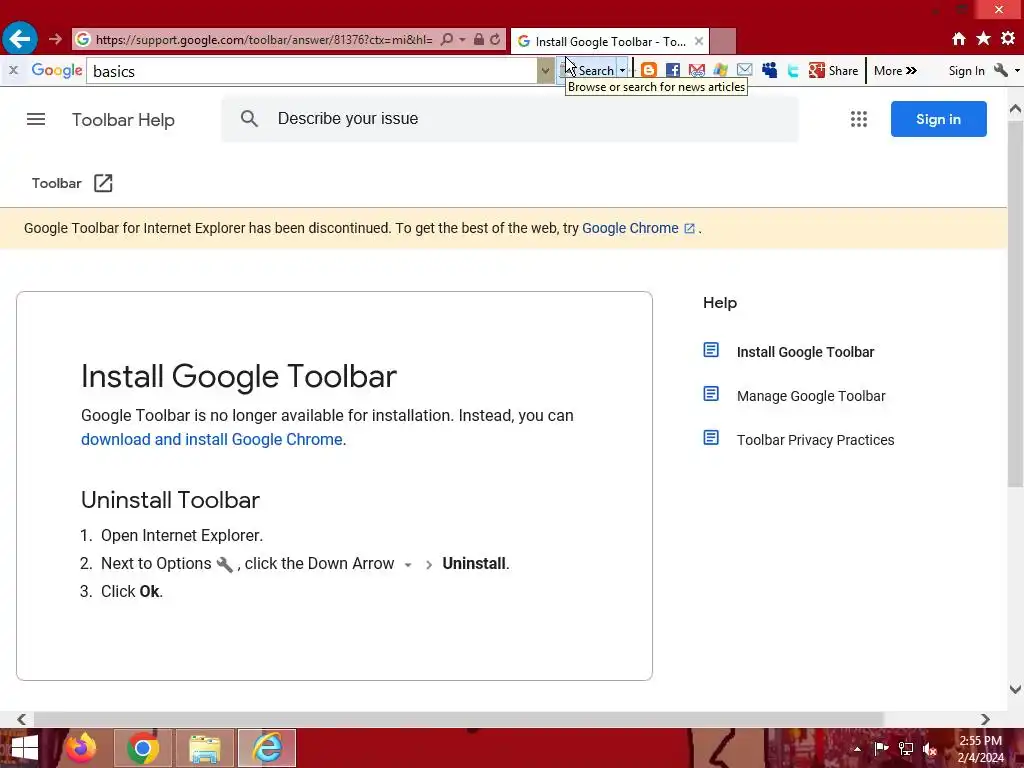The height and width of the screenshot is (768, 1024).
Task: Click the Blogger icon on toolbar
Action: (x=648, y=71)
